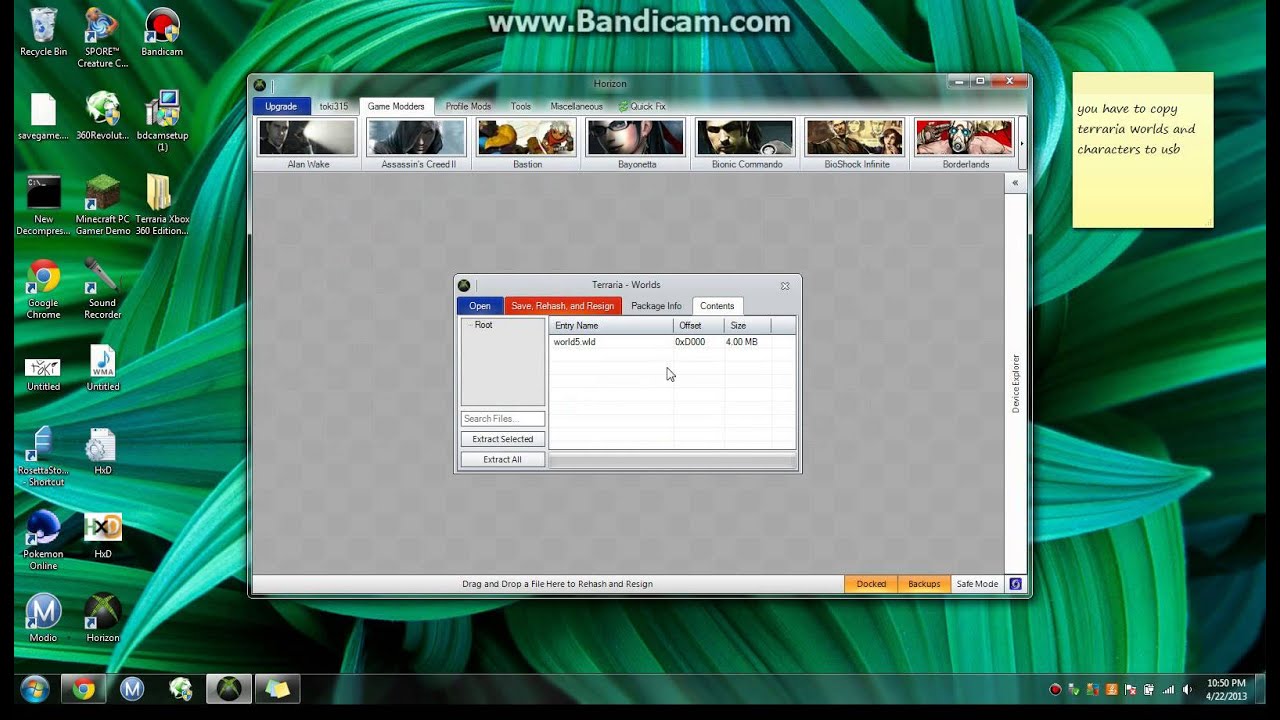Click Save, Rehash, and Resign
The image size is (1280, 720).
click(563, 306)
